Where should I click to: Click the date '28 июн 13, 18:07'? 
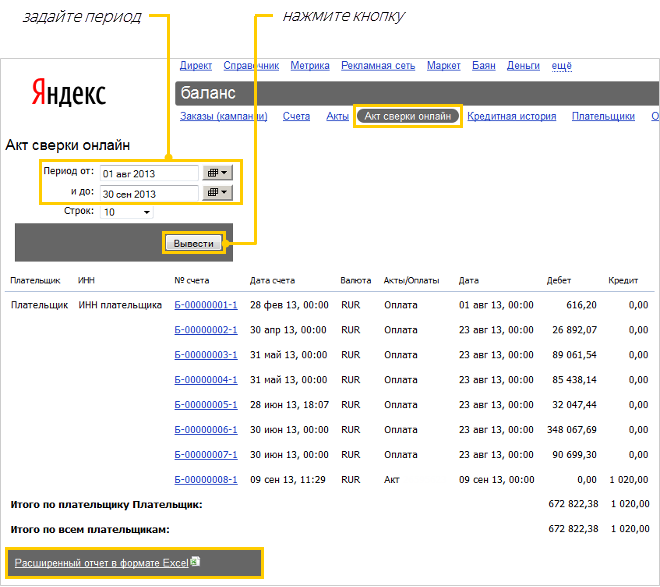click(x=289, y=405)
